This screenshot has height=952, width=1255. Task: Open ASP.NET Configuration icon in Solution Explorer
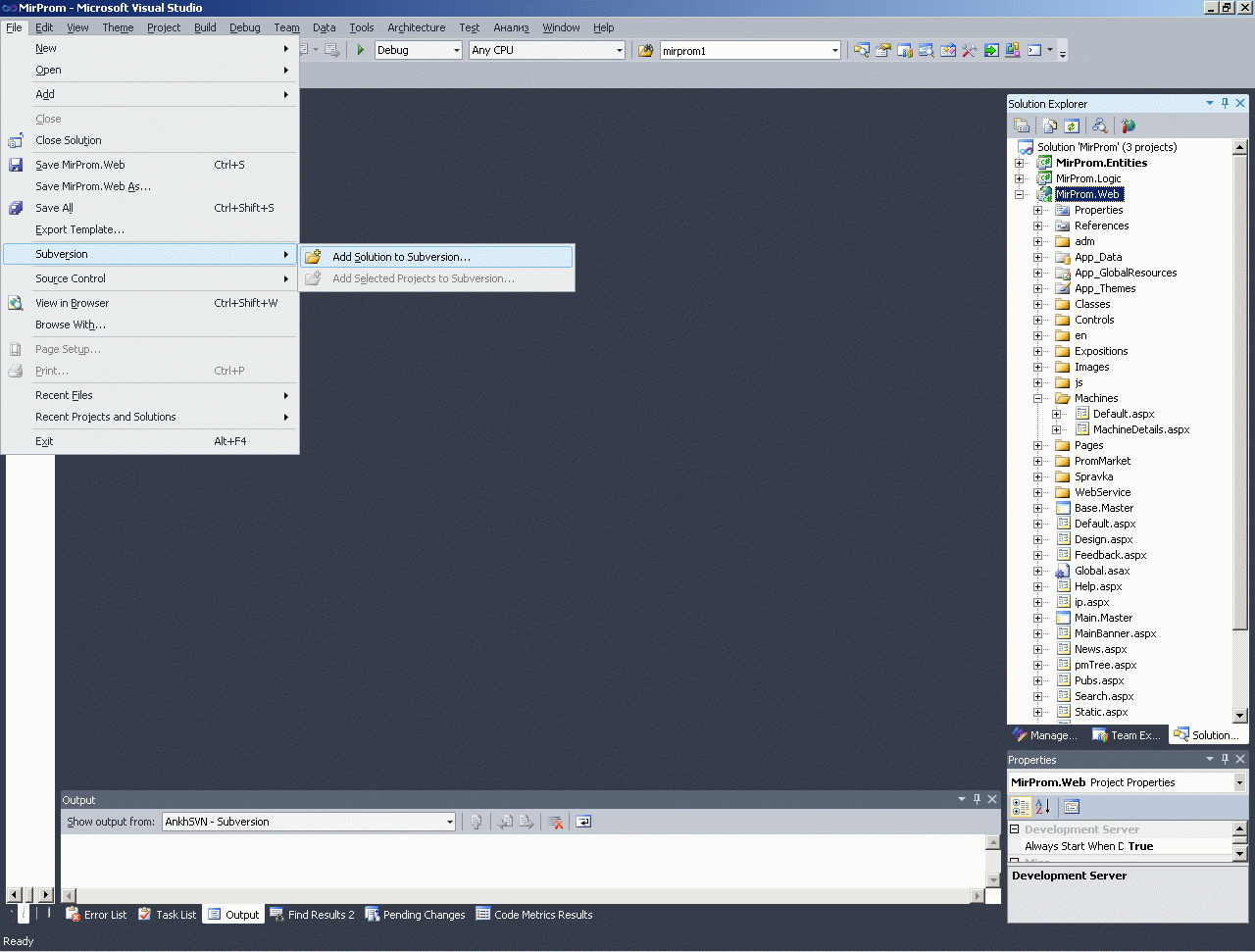tap(1129, 125)
